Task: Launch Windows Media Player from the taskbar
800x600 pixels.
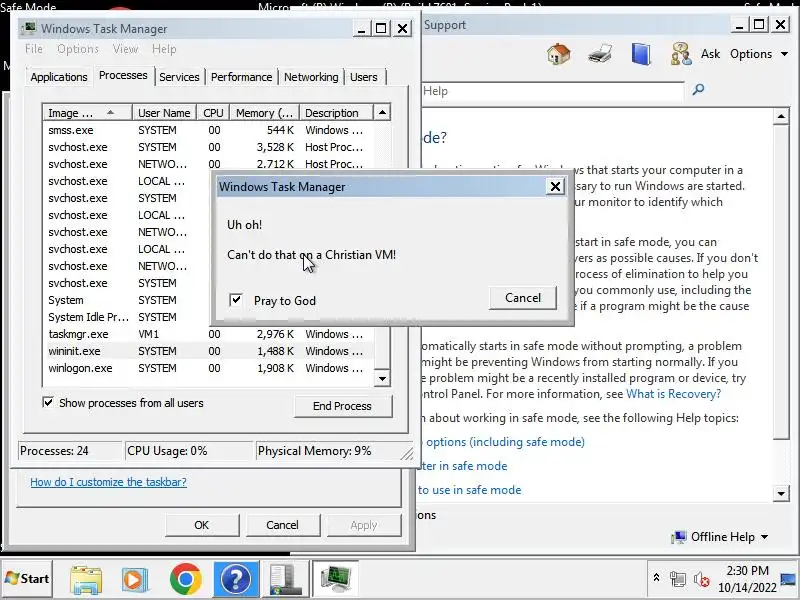Action: [x=135, y=580]
